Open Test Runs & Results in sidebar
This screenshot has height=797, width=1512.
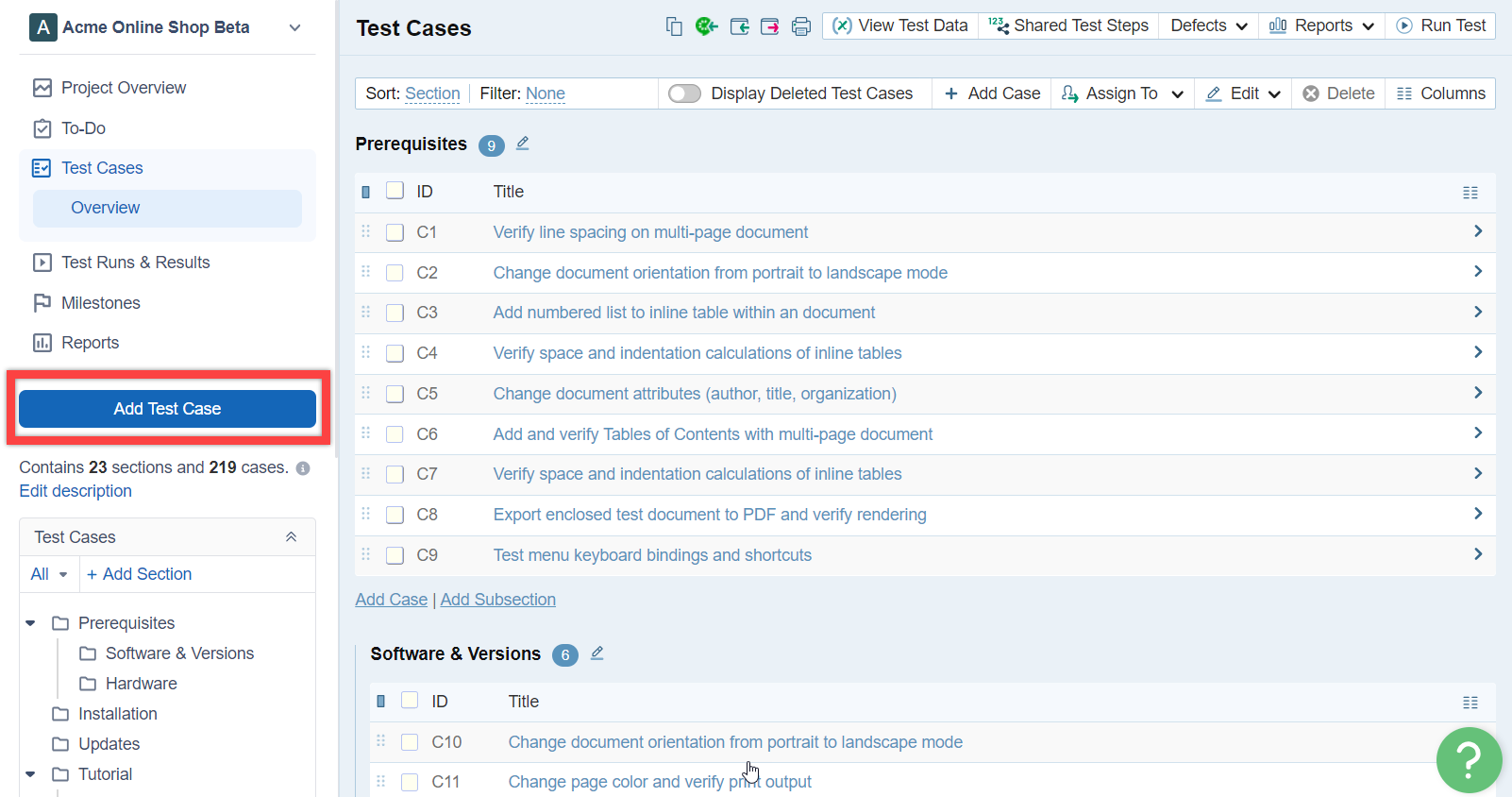click(135, 263)
